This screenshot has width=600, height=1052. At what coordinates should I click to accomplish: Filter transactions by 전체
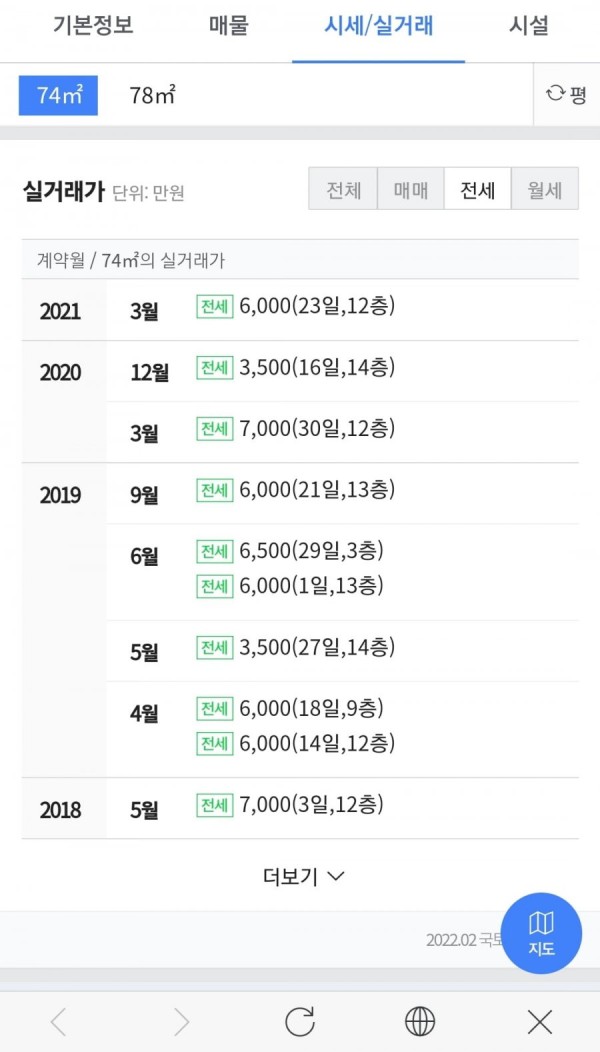[344, 191]
